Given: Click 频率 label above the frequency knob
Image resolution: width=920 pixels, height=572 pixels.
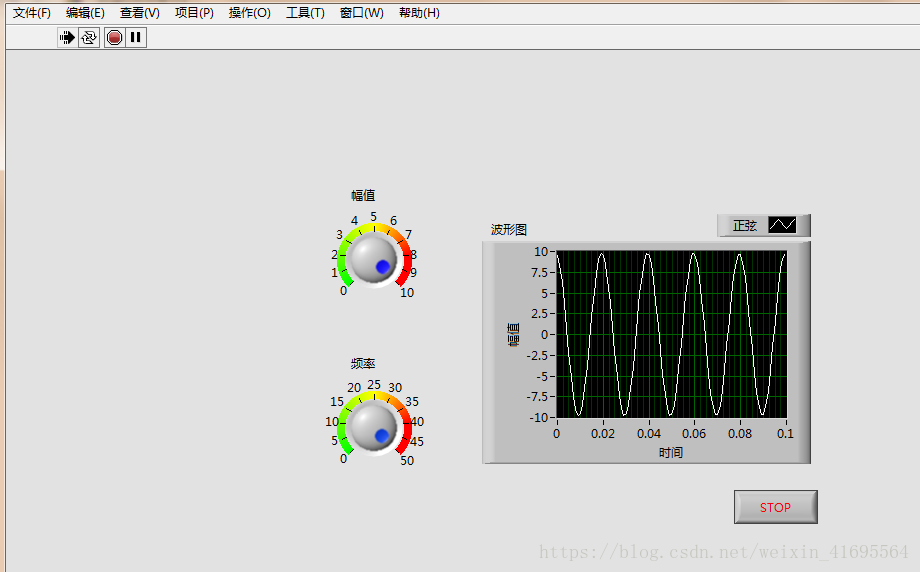Looking at the screenshot, I should 363,364.
